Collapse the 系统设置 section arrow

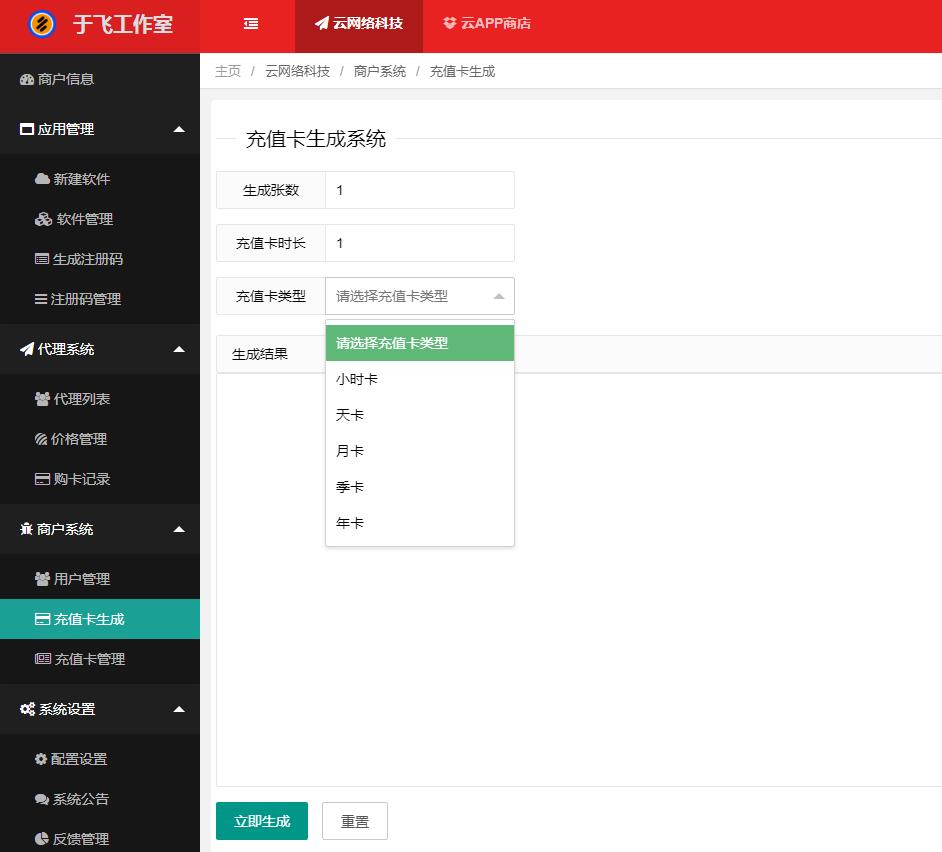179,709
